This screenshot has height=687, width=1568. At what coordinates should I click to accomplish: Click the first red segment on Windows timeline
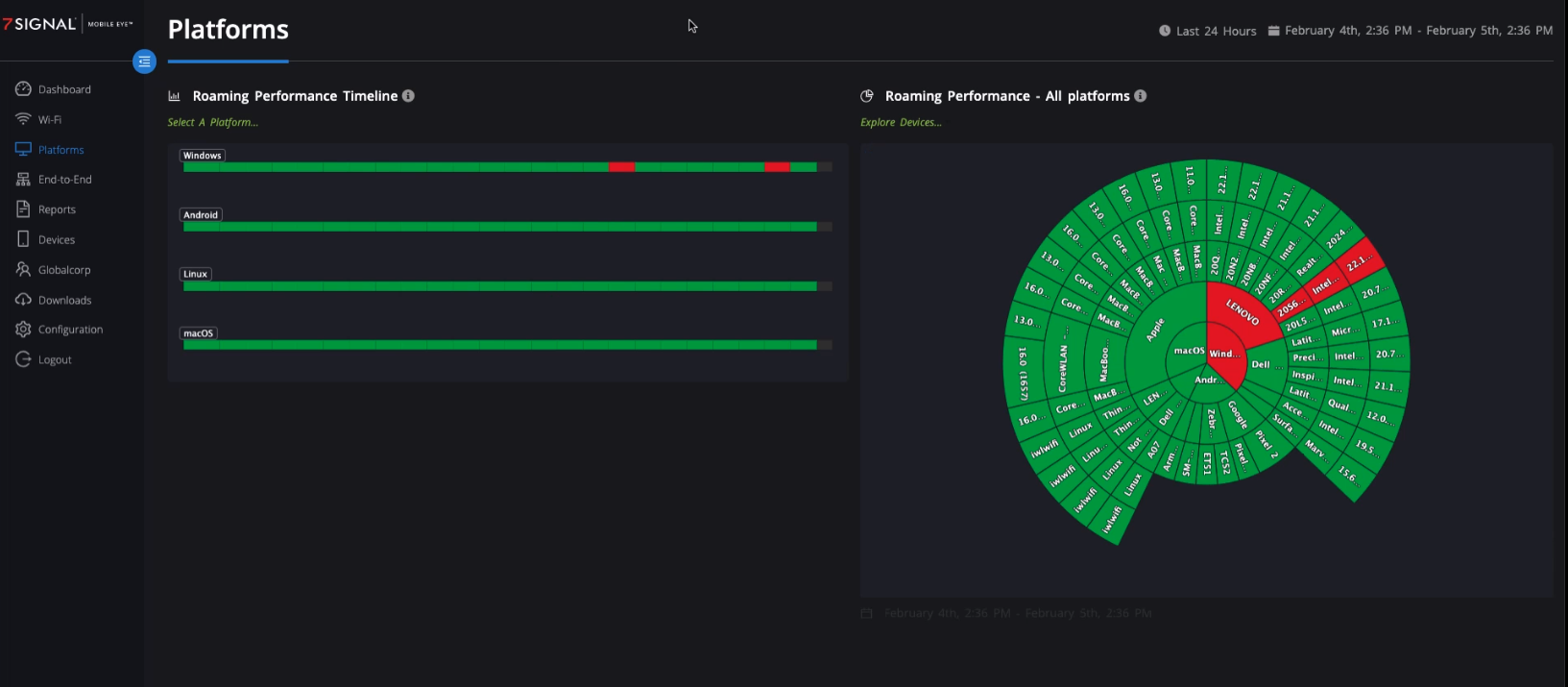coord(621,167)
